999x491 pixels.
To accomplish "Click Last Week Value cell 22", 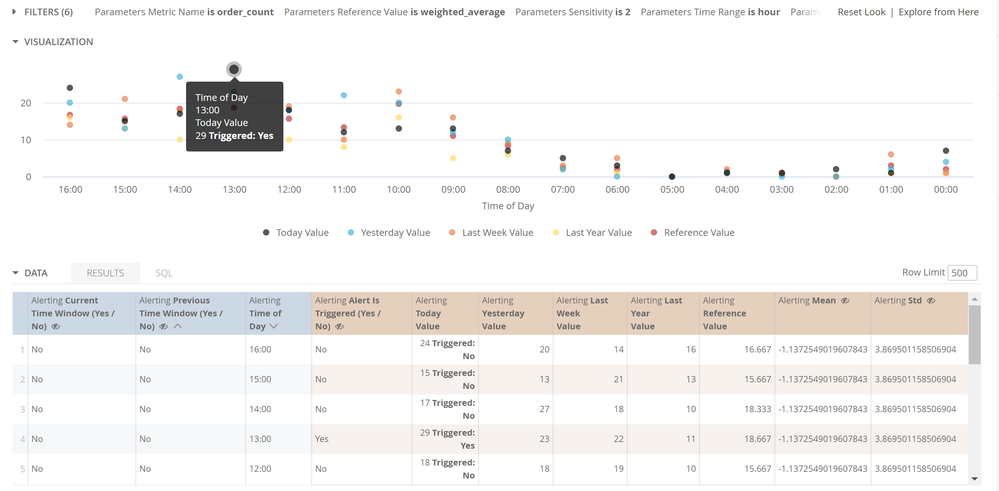I will 590,439.
